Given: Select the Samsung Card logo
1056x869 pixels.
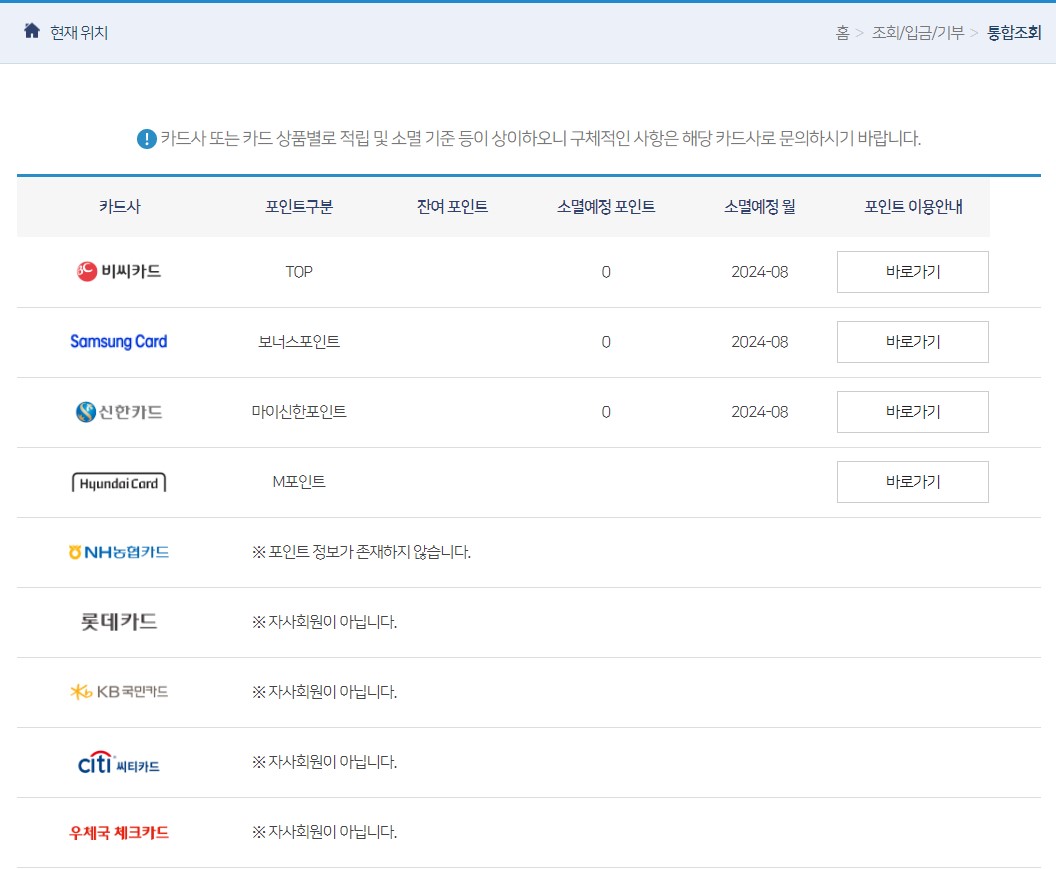Looking at the screenshot, I should pyautogui.click(x=119, y=341).
